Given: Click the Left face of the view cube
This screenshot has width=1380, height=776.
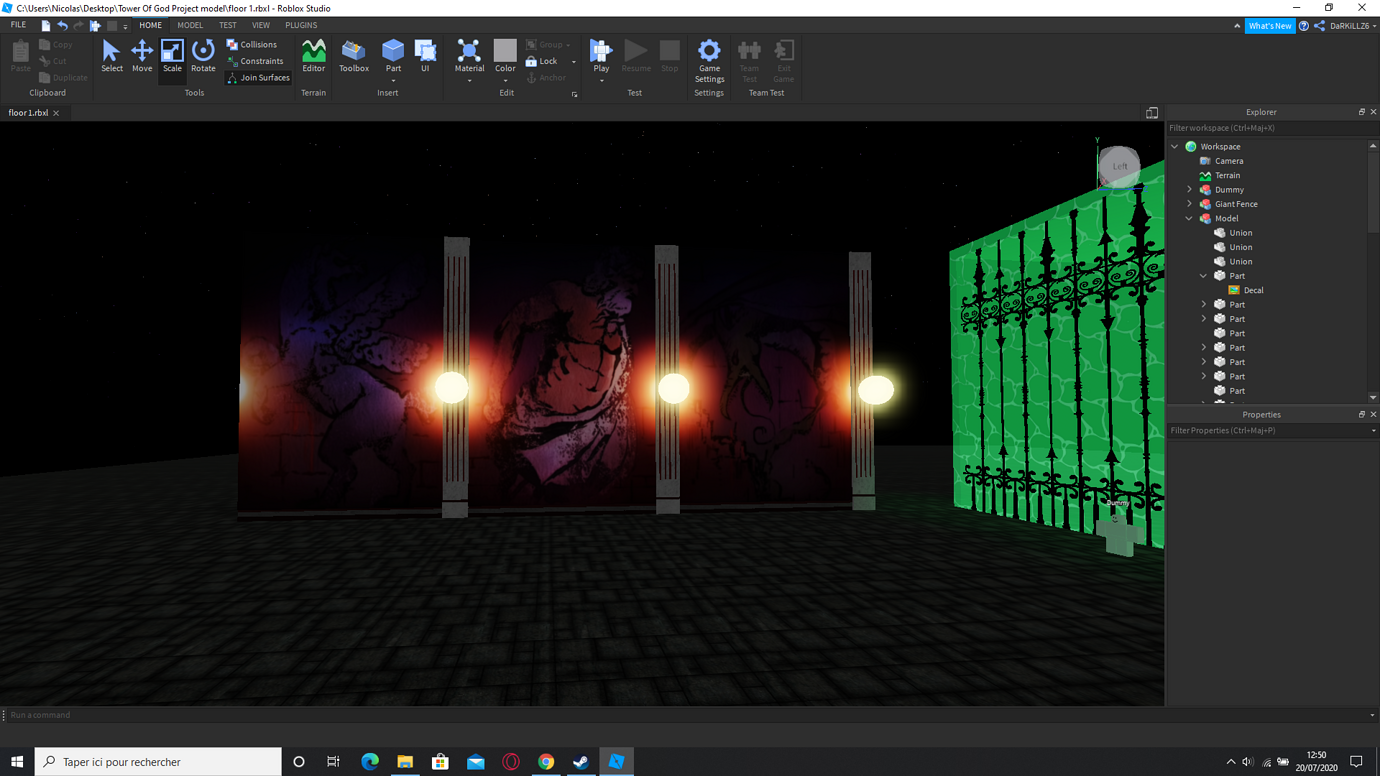Looking at the screenshot, I should coord(1119,167).
